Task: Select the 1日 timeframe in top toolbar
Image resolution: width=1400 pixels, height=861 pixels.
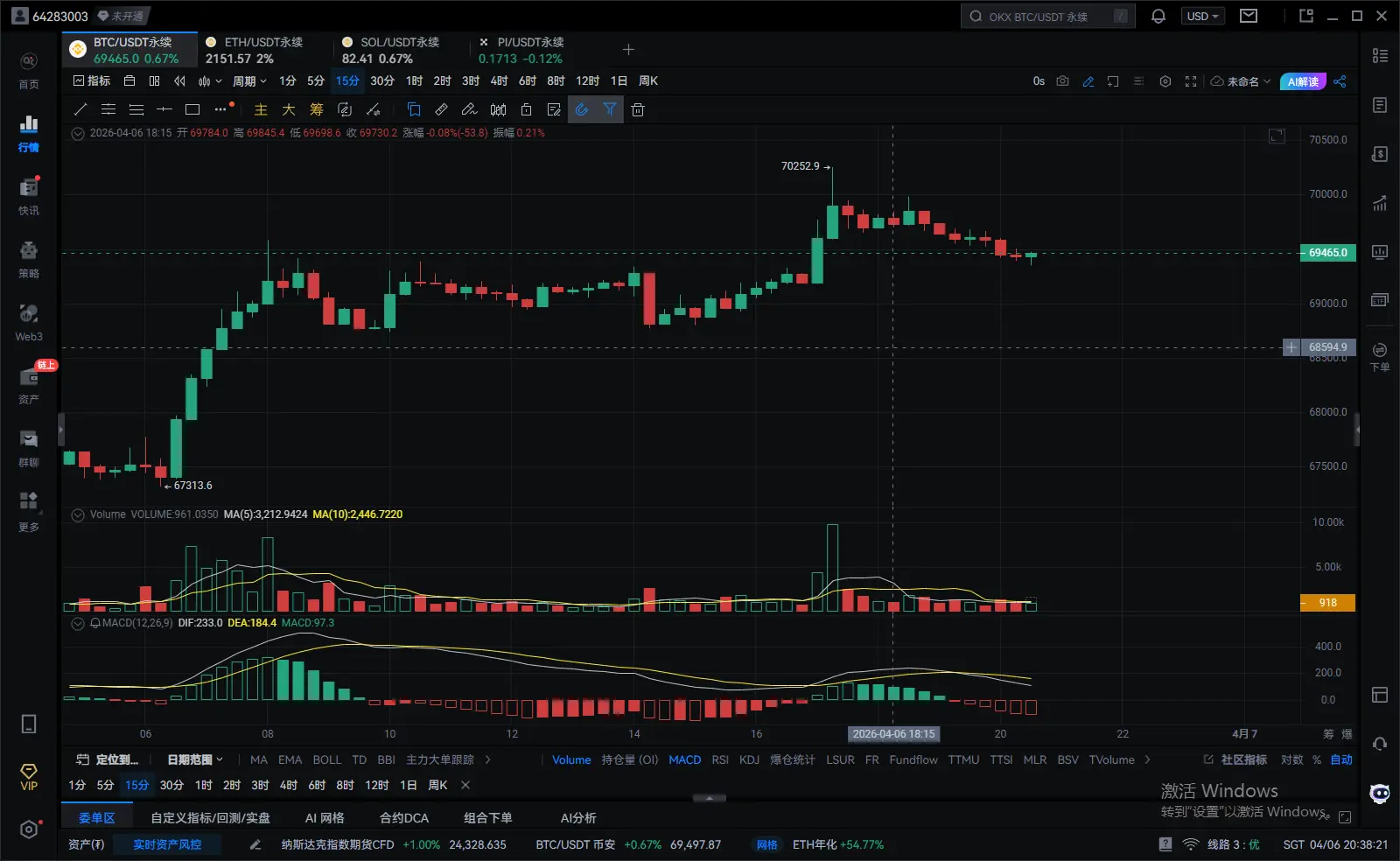Action: coord(619,81)
